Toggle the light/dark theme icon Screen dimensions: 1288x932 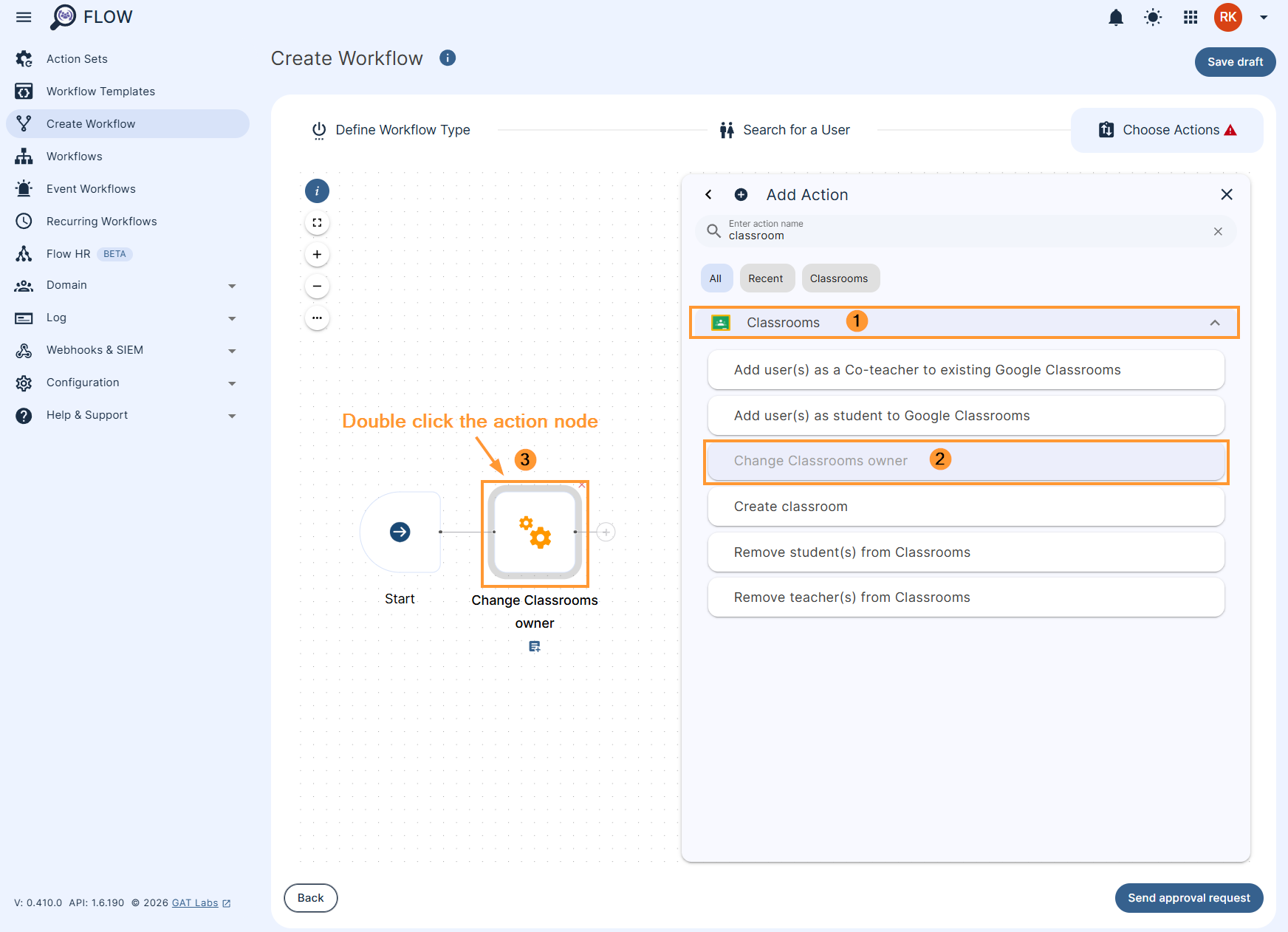point(1153,18)
